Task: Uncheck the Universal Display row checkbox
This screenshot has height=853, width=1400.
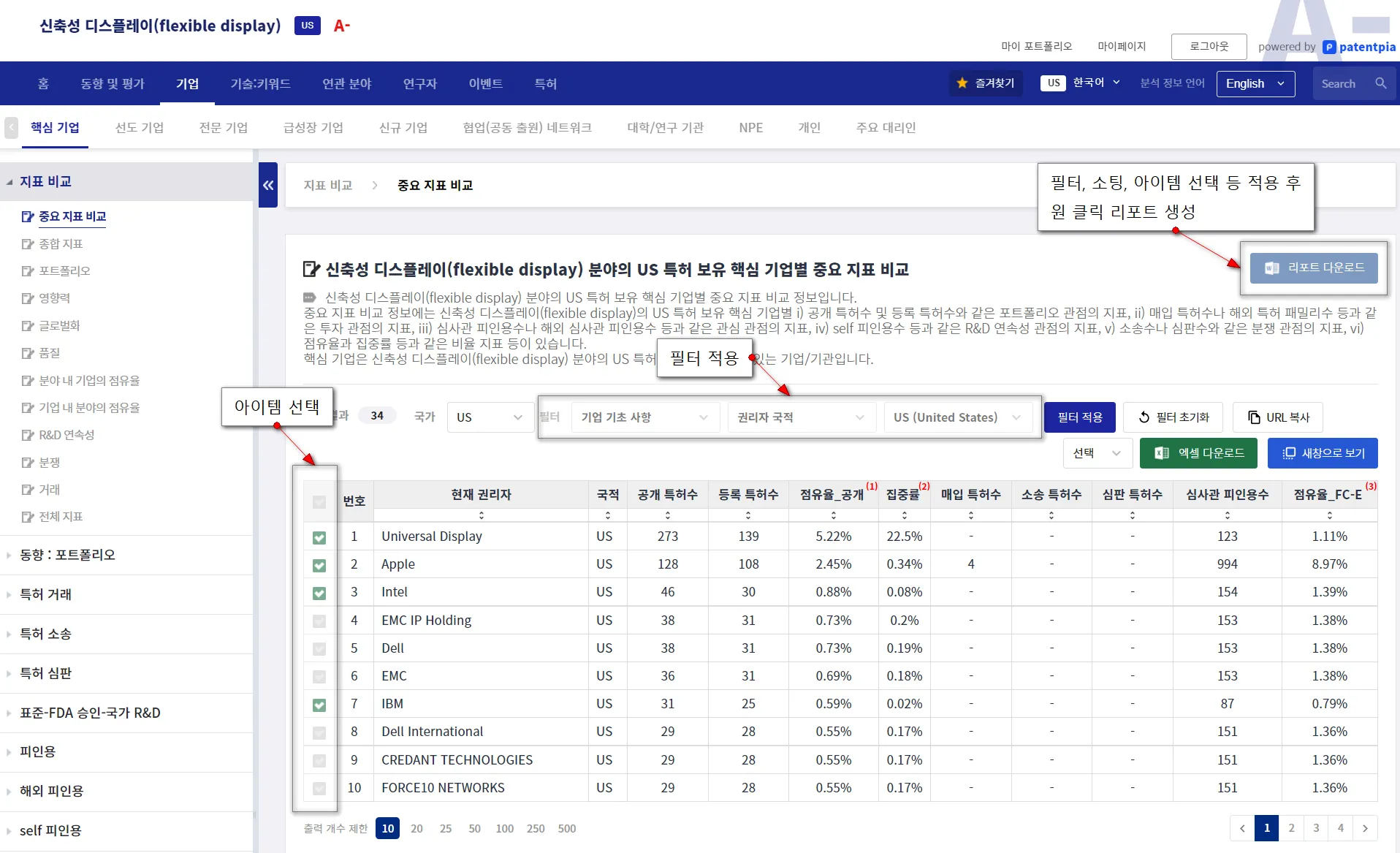Action: tap(319, 538)
